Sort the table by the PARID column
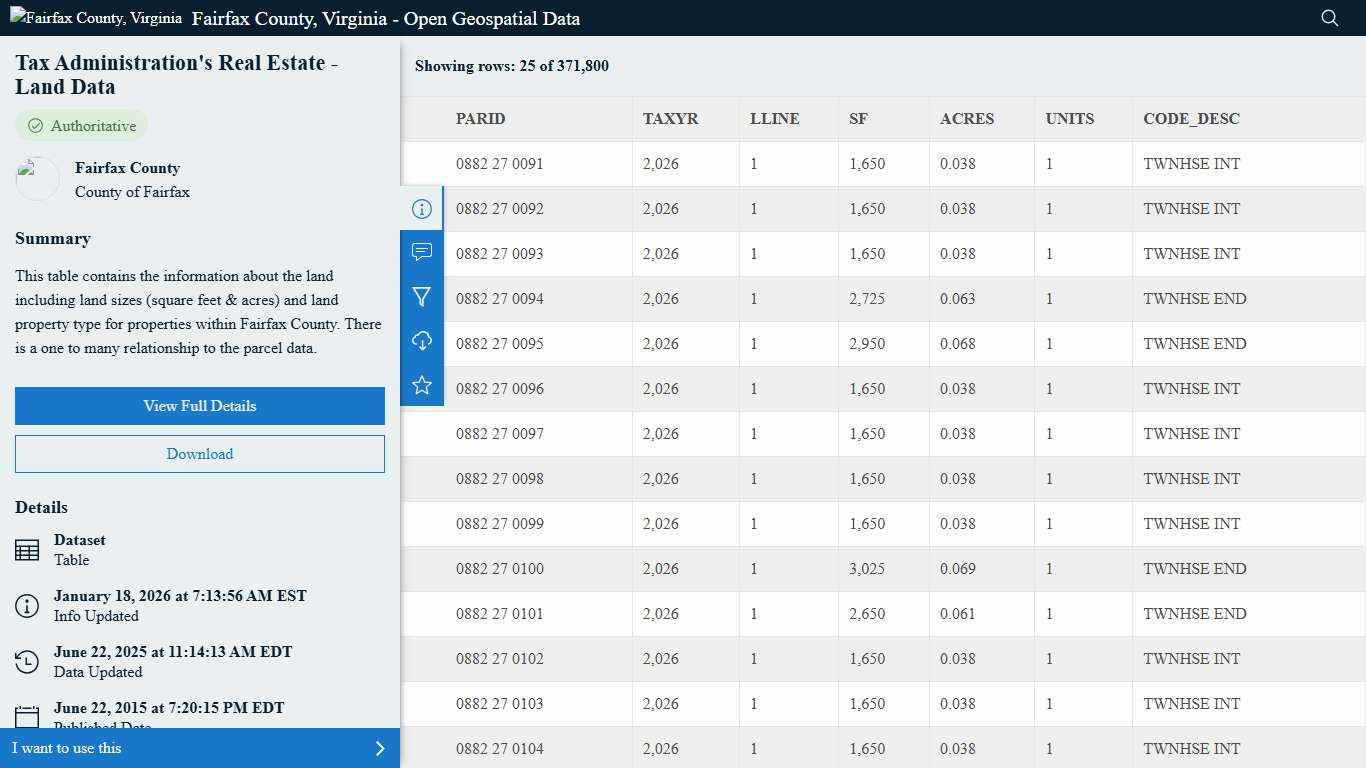 pyautogui.click(x=481, y=119)
